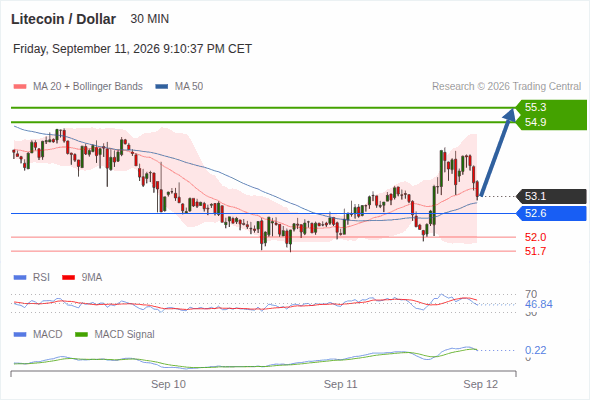This screenshot has width=590, height=400.
Task: Click the 55.3 resistance price tag
Action: (535, 107)
